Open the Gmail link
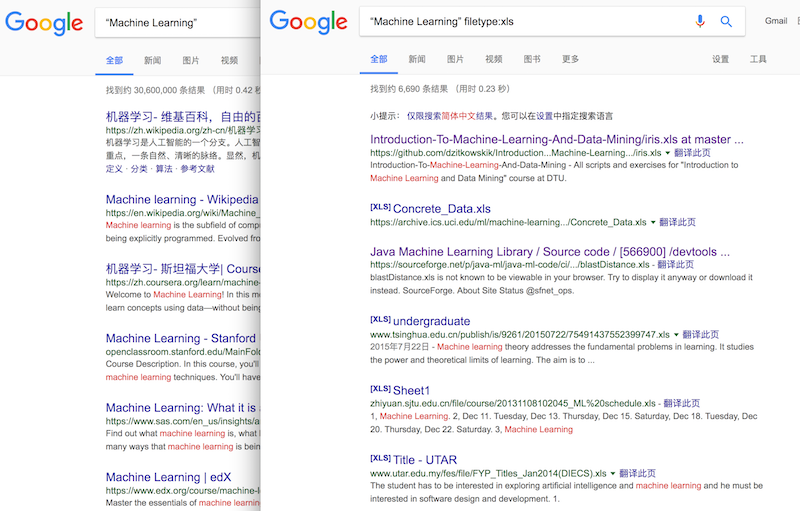Viewport: 800px width, 511px height. pos(776,21)
